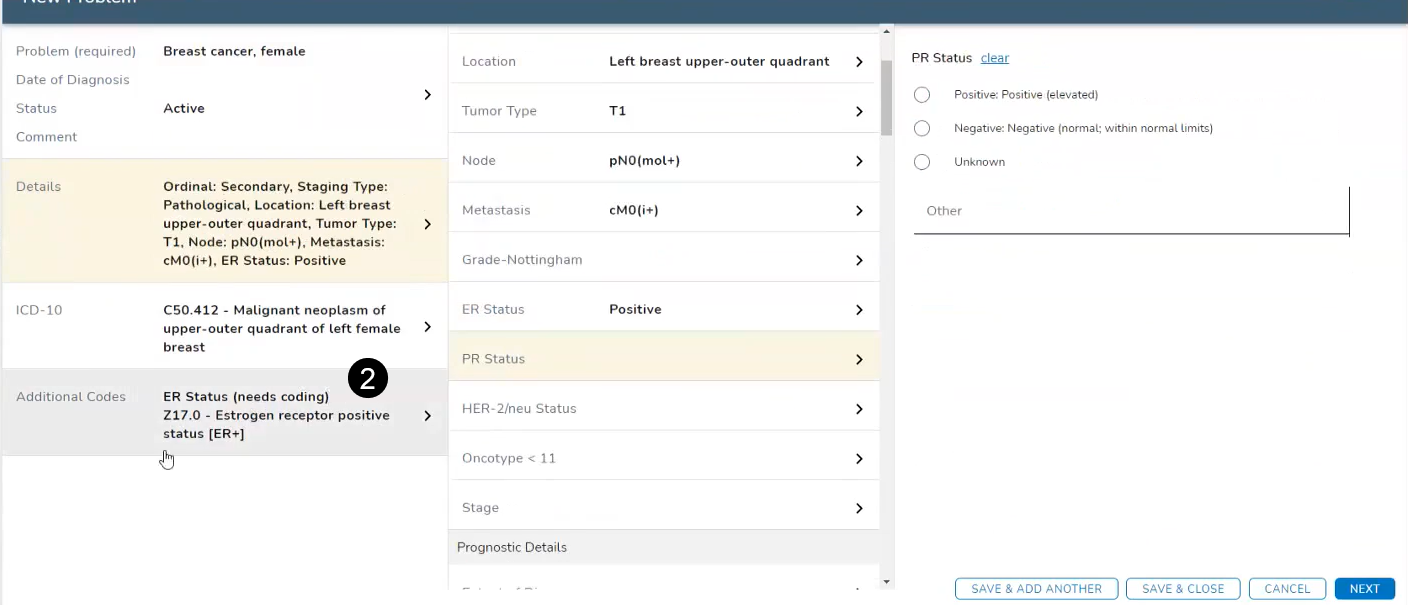Click the Save & Close button
This screenshot has height=606, width=1408.
pyautogui.click(x=1183, y=589)
